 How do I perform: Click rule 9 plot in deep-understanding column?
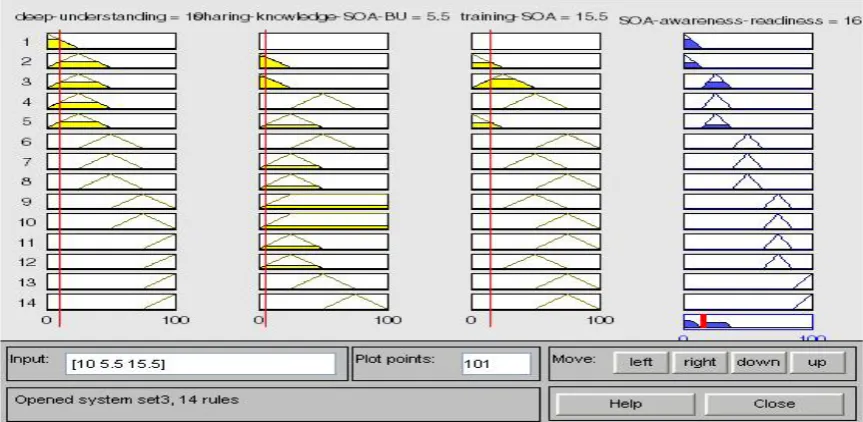pyautogui.click(x=112, y=202)
